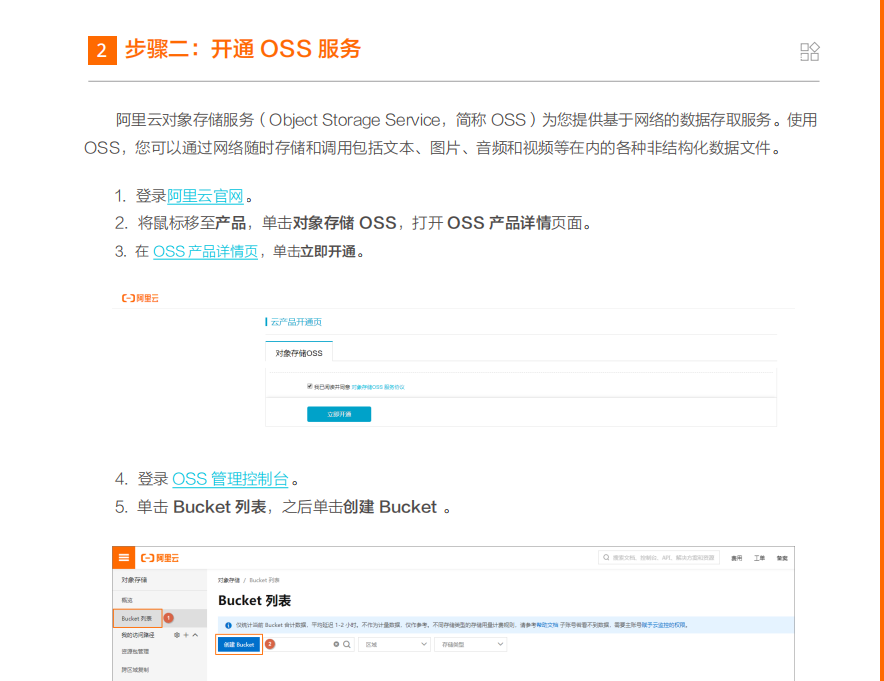
Task: Toggle the agree-to-service-agreement checkbox
Action: (310, 386)
